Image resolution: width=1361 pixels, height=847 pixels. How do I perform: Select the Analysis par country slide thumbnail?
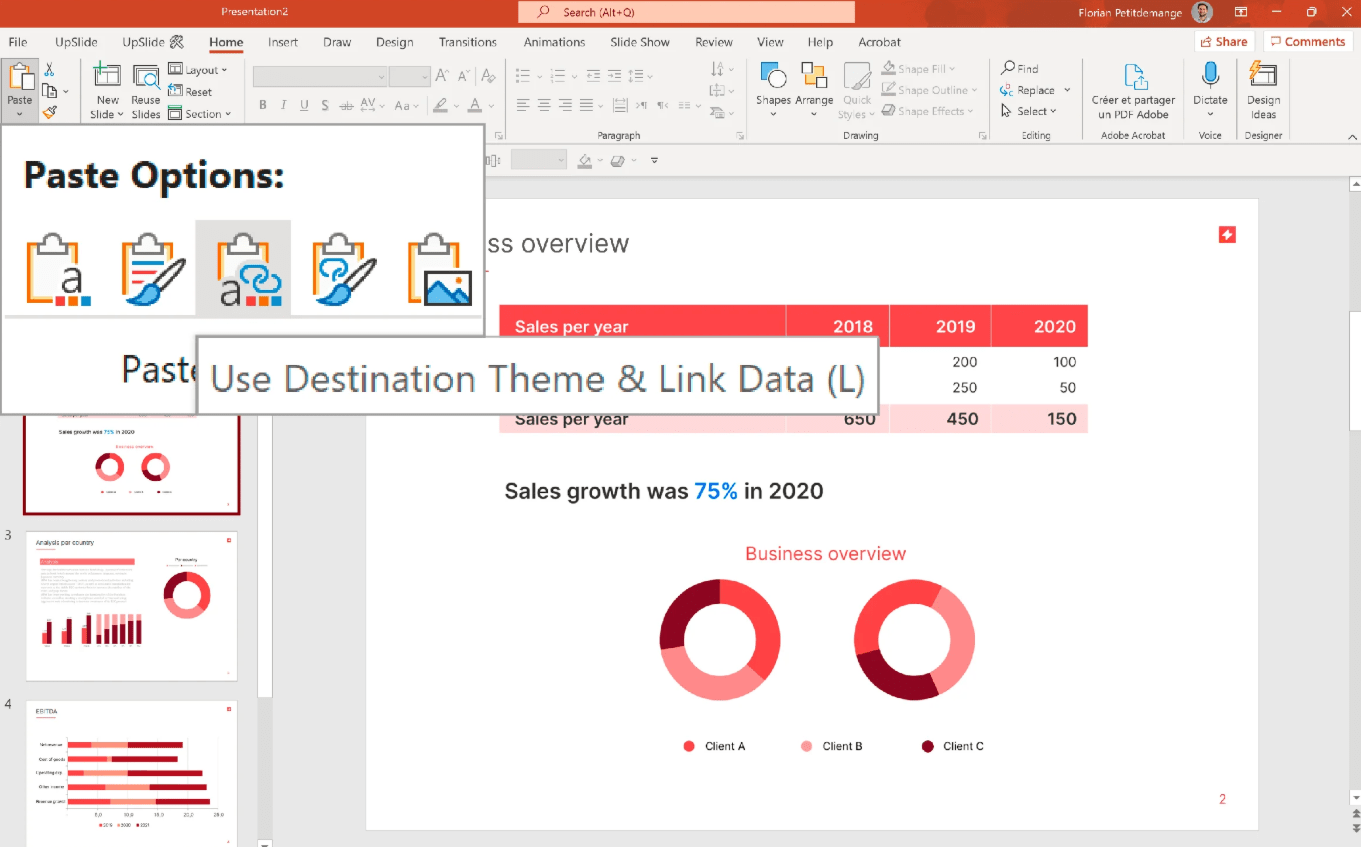point(131,605)
